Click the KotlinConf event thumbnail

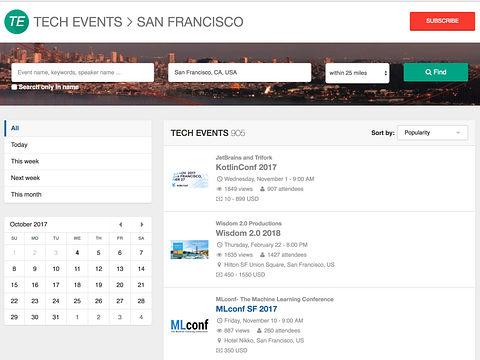point(190,180)
